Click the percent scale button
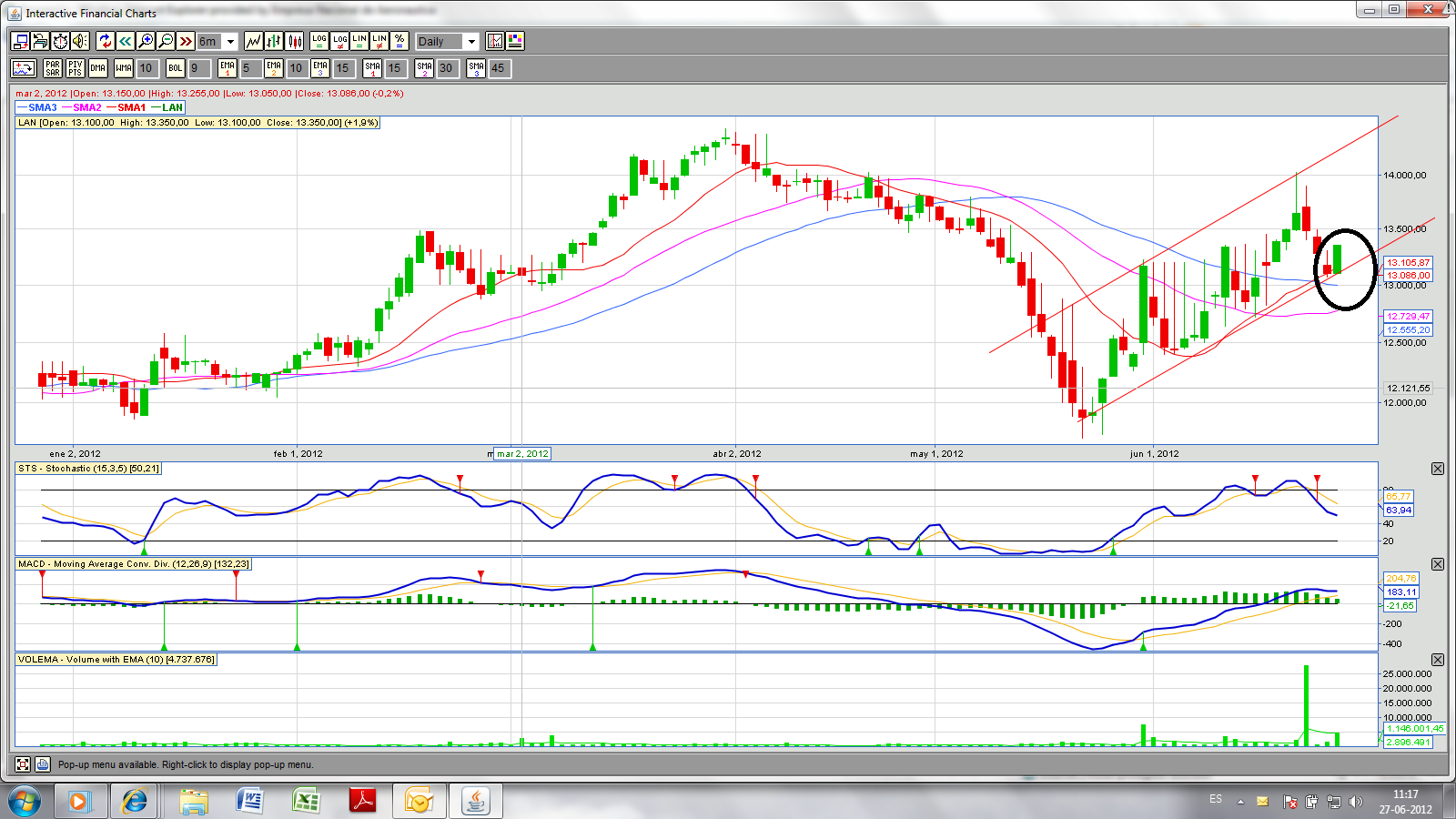The height and width of the screenshot is (819, 1456). [399, 41]
